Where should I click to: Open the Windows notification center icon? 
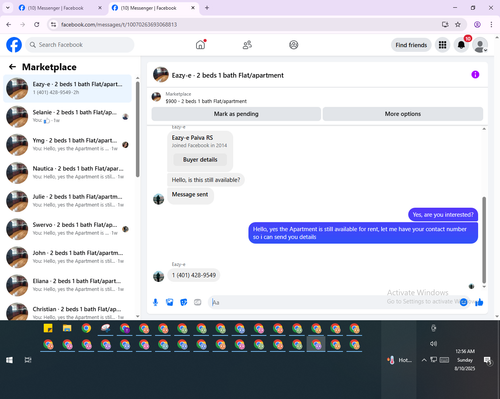[x=488, y=360]
